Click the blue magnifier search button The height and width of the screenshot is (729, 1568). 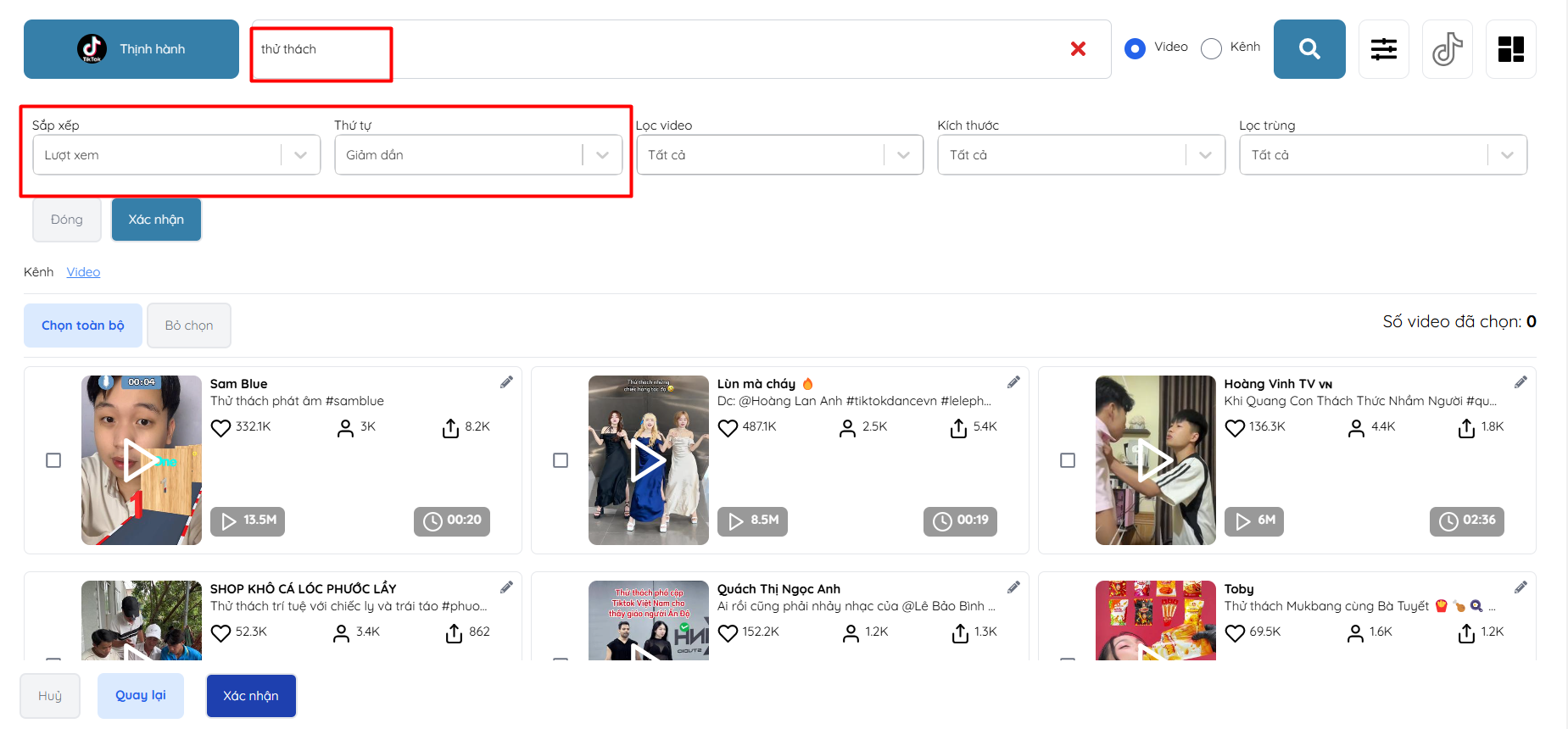pos(1309,49)
